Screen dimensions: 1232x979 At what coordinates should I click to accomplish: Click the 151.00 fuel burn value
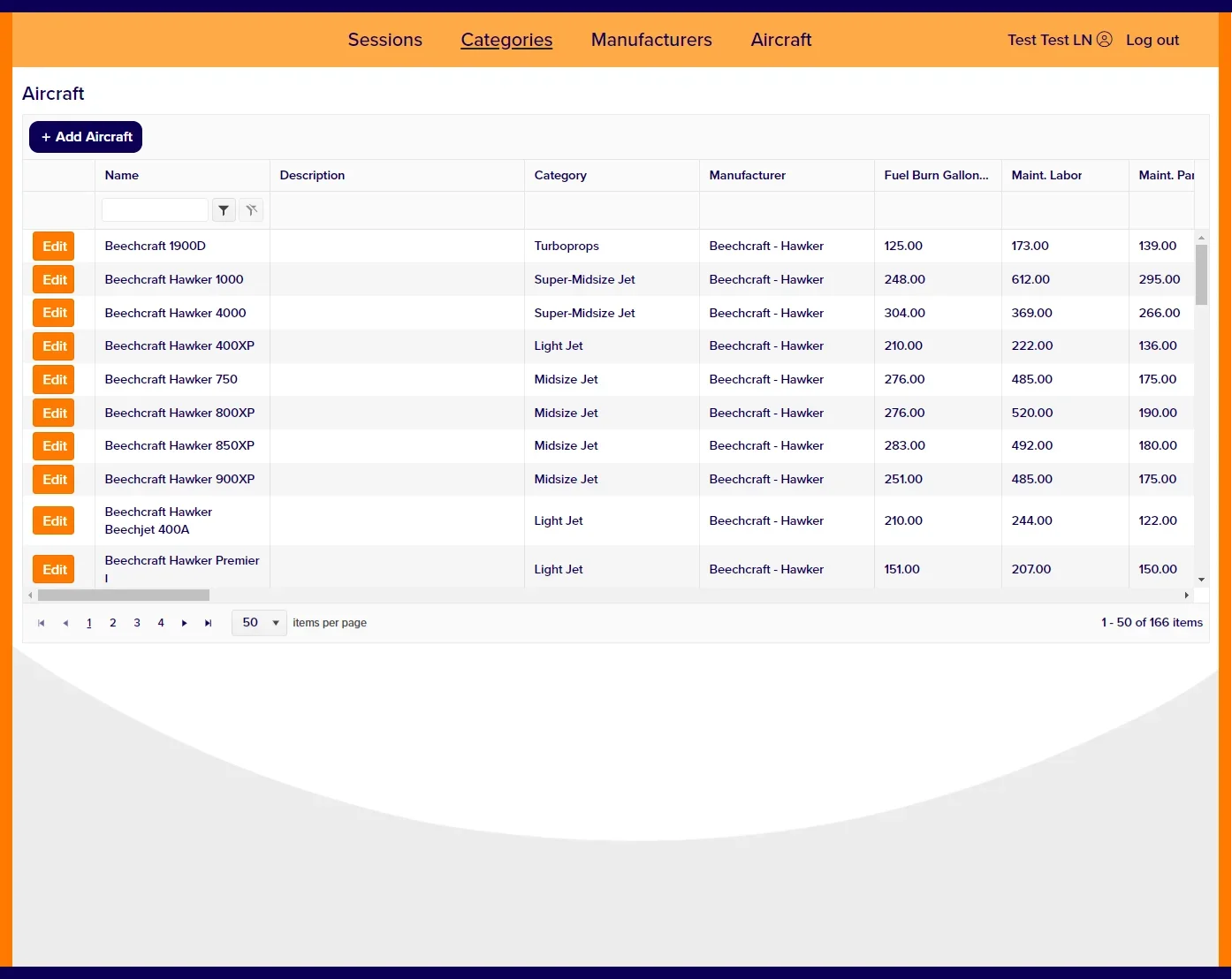pyautogui.click(x=901, y=570)
